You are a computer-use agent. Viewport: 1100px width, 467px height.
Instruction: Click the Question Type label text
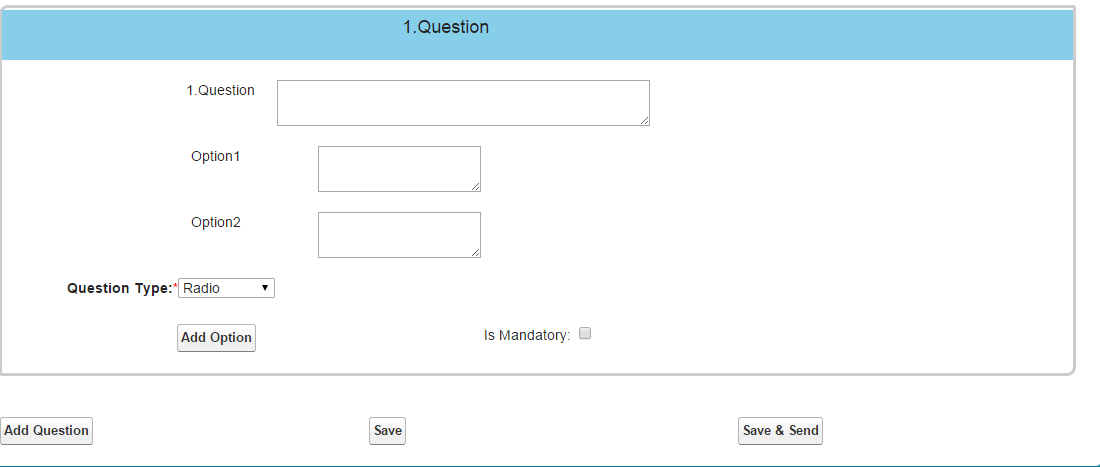tap(119, 288)
